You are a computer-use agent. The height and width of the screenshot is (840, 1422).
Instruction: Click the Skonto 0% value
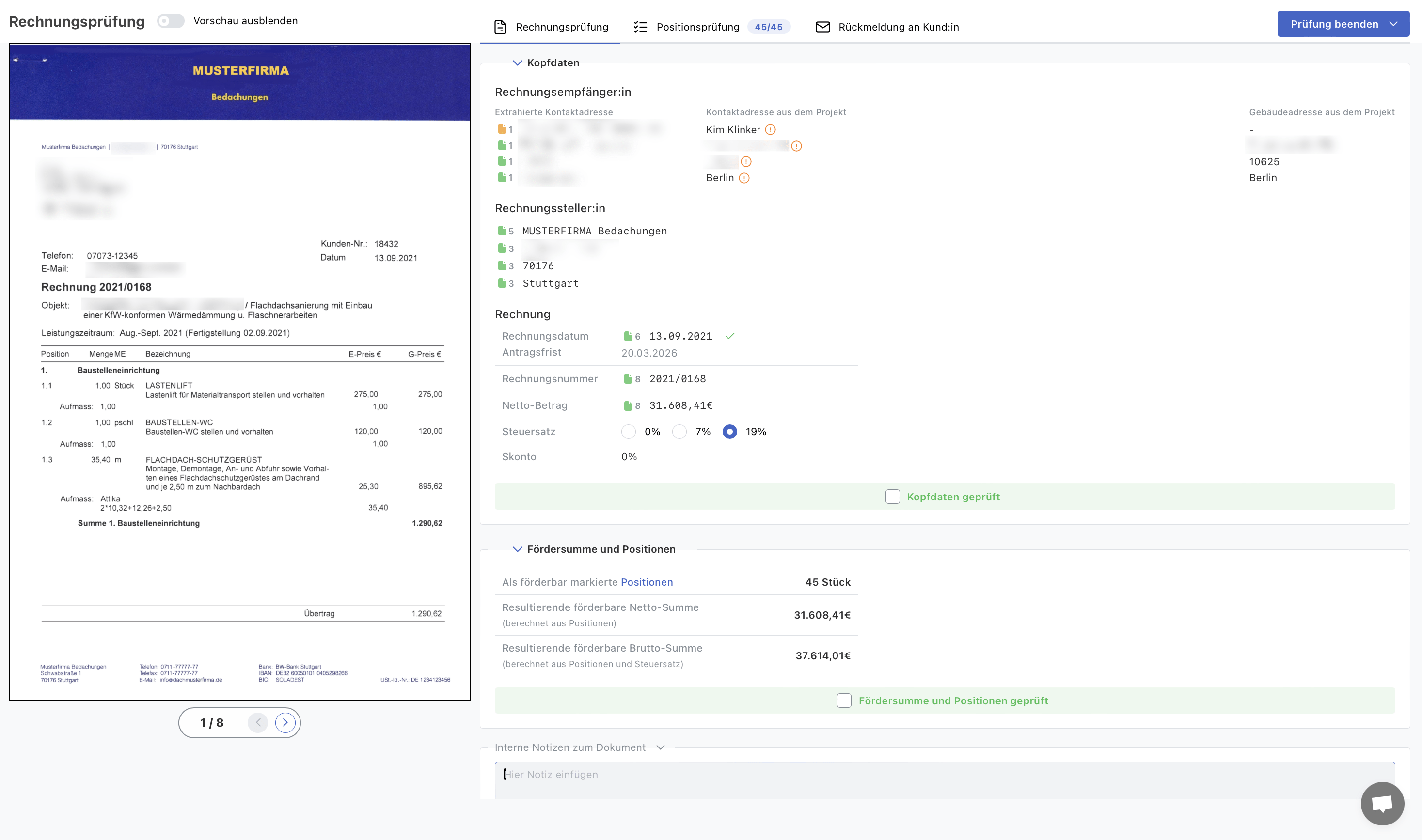coord(629,457)
